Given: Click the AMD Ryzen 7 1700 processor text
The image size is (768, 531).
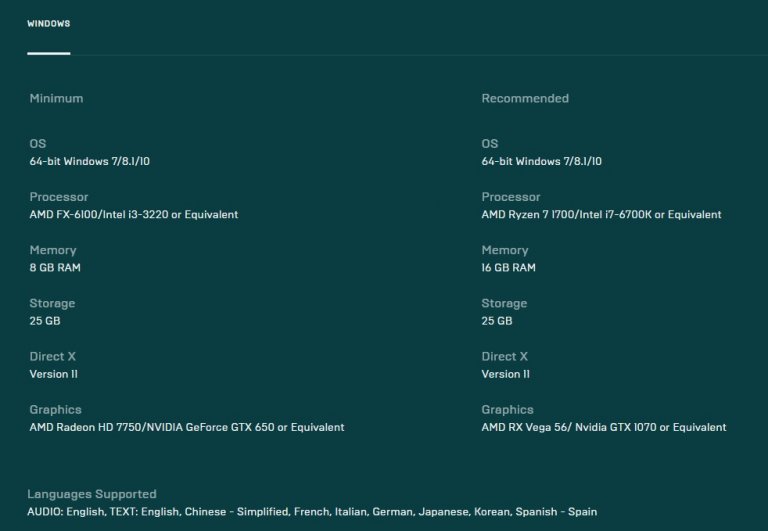Looking at the screenshot, I should coord(601,214).
